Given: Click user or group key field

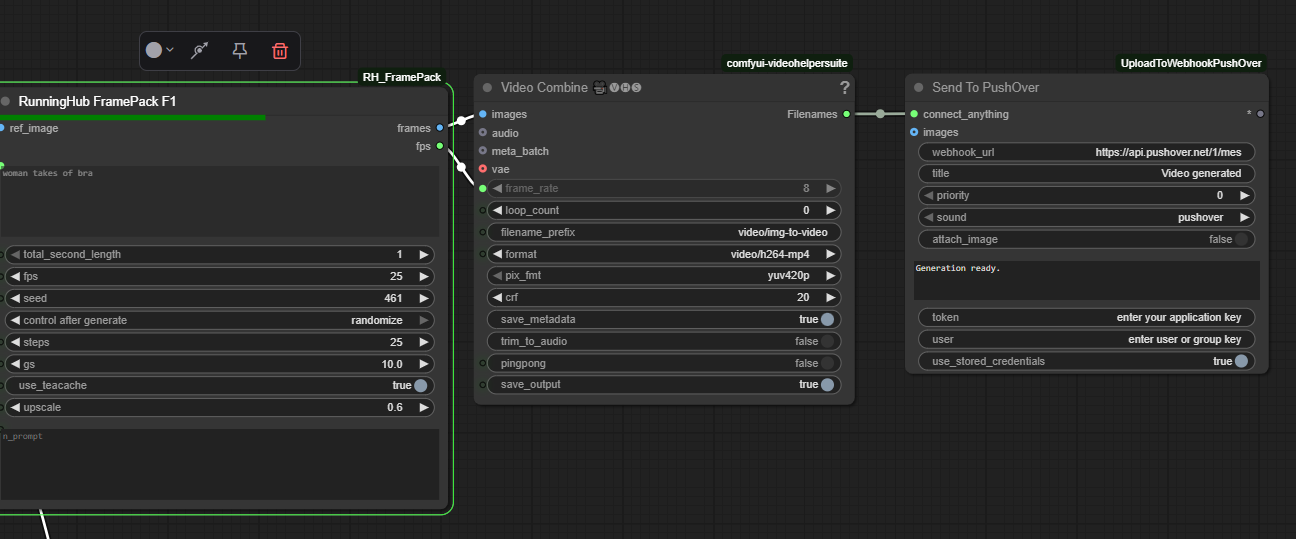Looking at the screenshot, I should tap(1086, 339).
